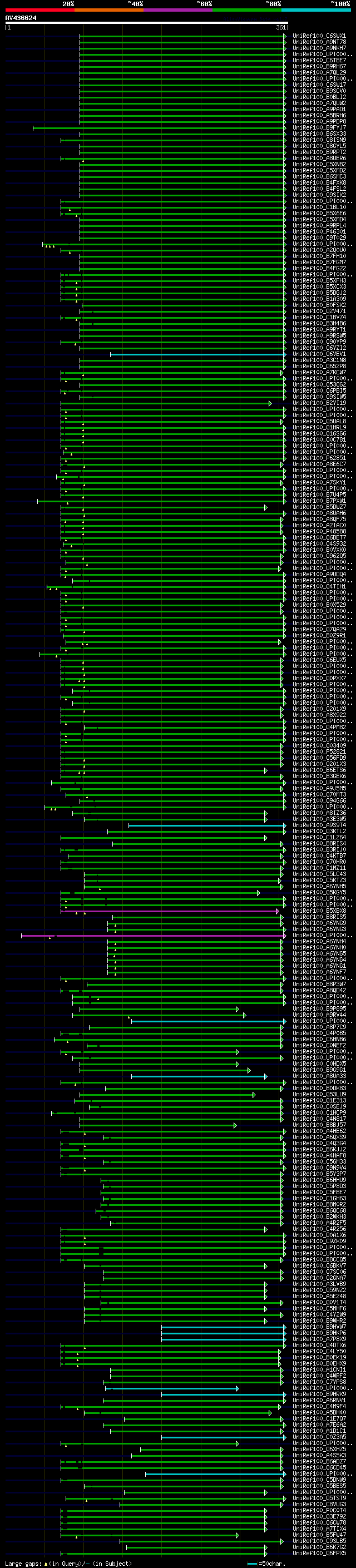Screen dimensions: 356x1568
Task: Open hit UniRef100_A9NT78
Action: tap(319, 42)
